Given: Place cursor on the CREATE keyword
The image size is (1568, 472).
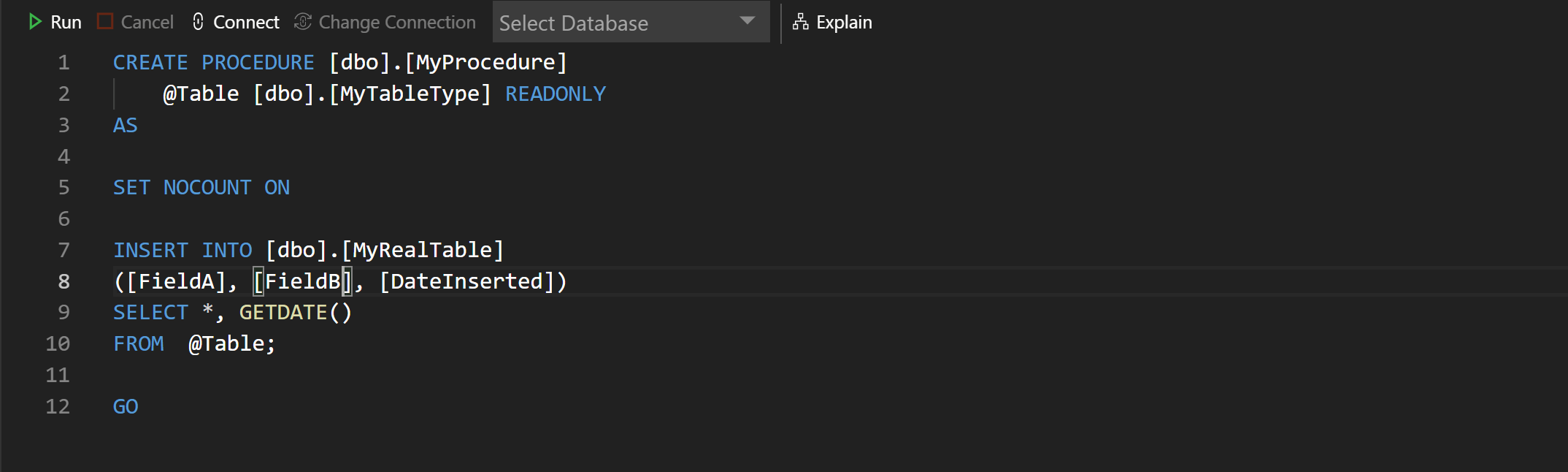Looking at the screenshot, I should coord(150,63).
